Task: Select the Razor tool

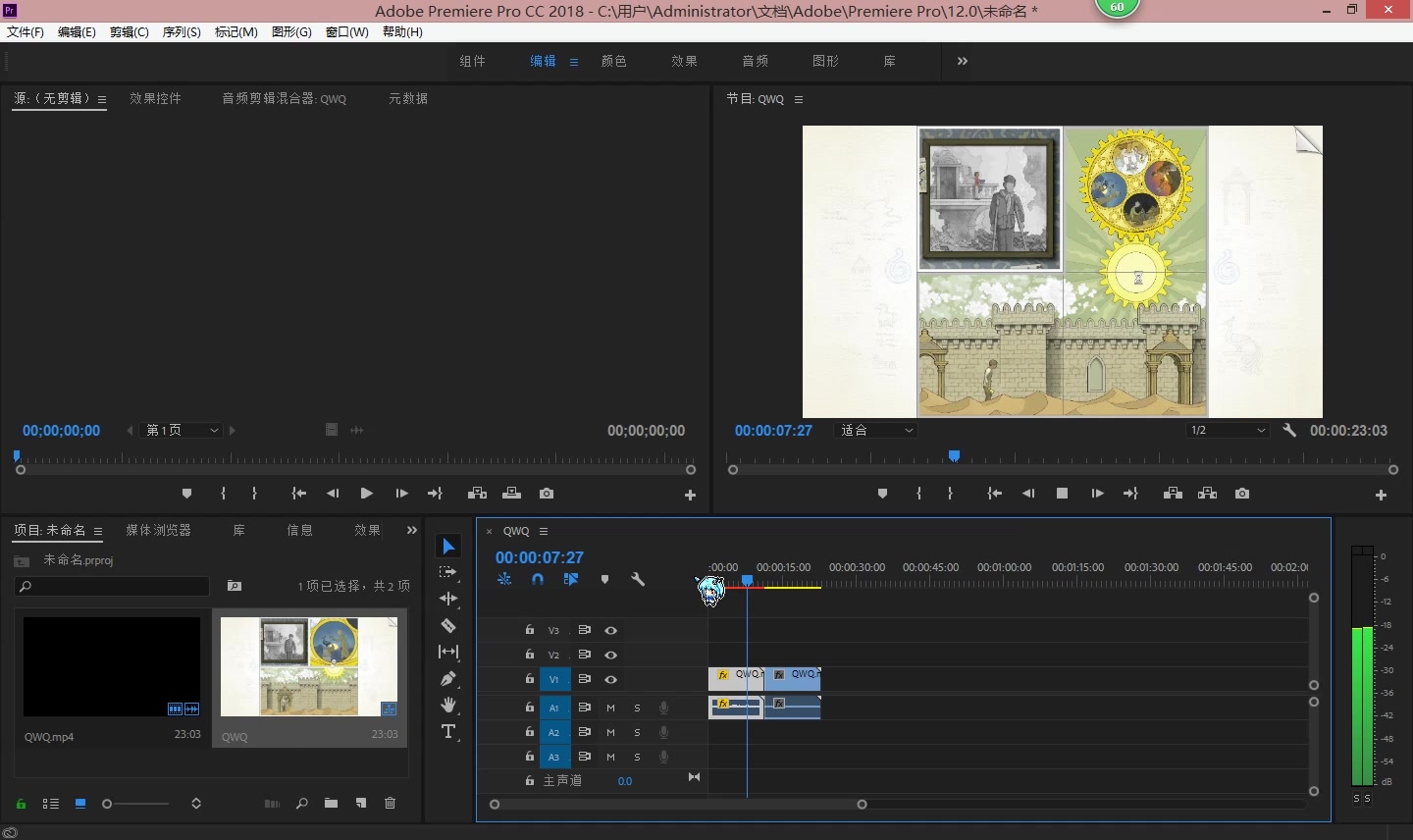Action: point(448,625)
